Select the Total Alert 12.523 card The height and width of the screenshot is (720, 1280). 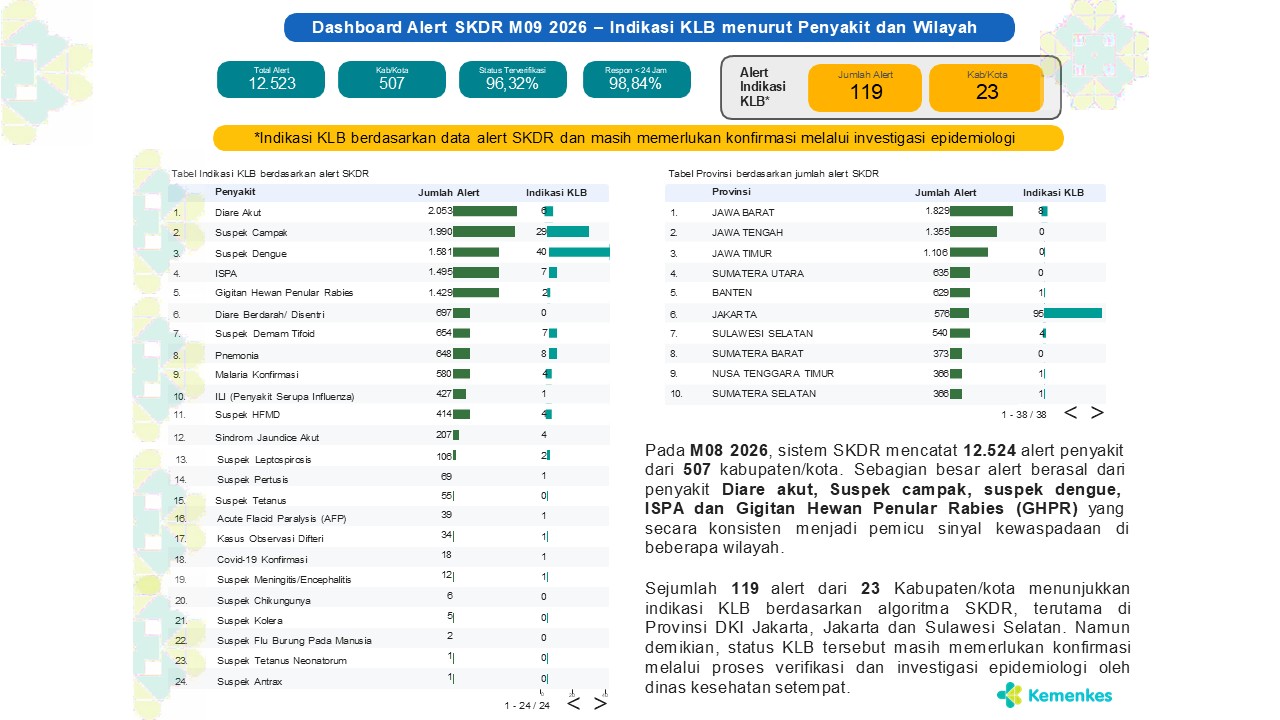click(x=271, y=79)
